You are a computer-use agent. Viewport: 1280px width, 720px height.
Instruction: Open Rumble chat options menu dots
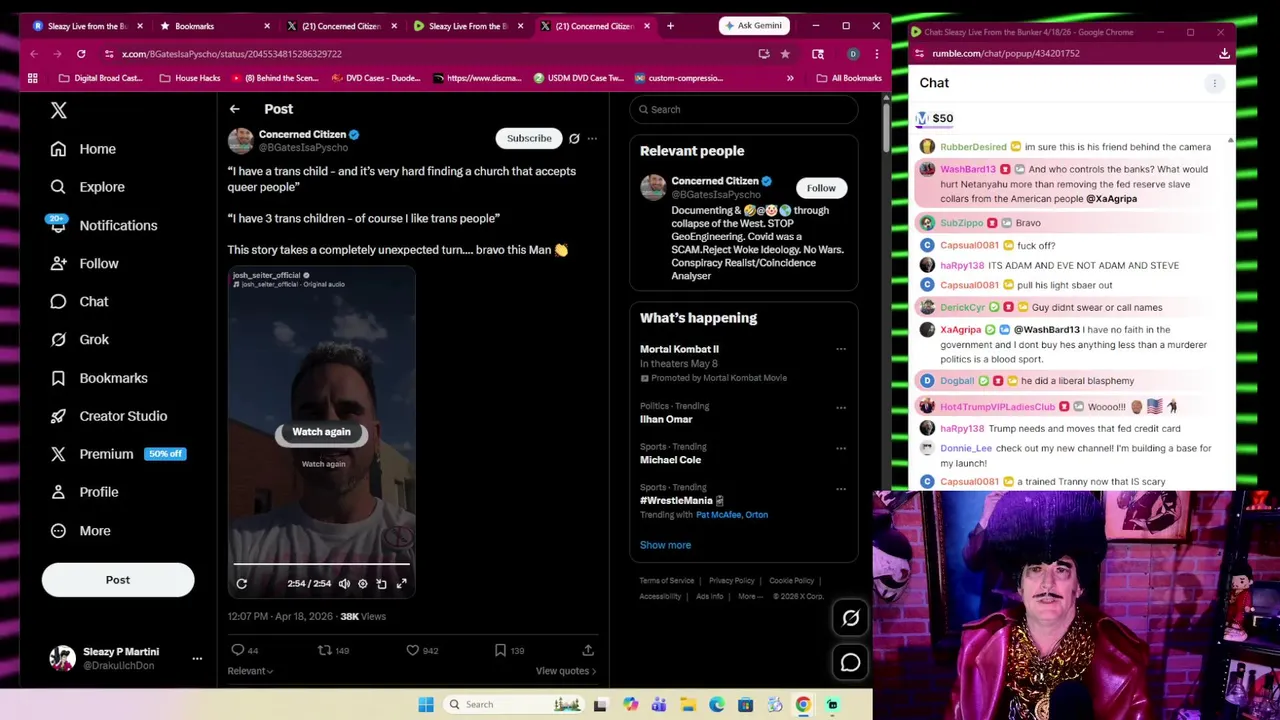click(x=1214, y=84)
